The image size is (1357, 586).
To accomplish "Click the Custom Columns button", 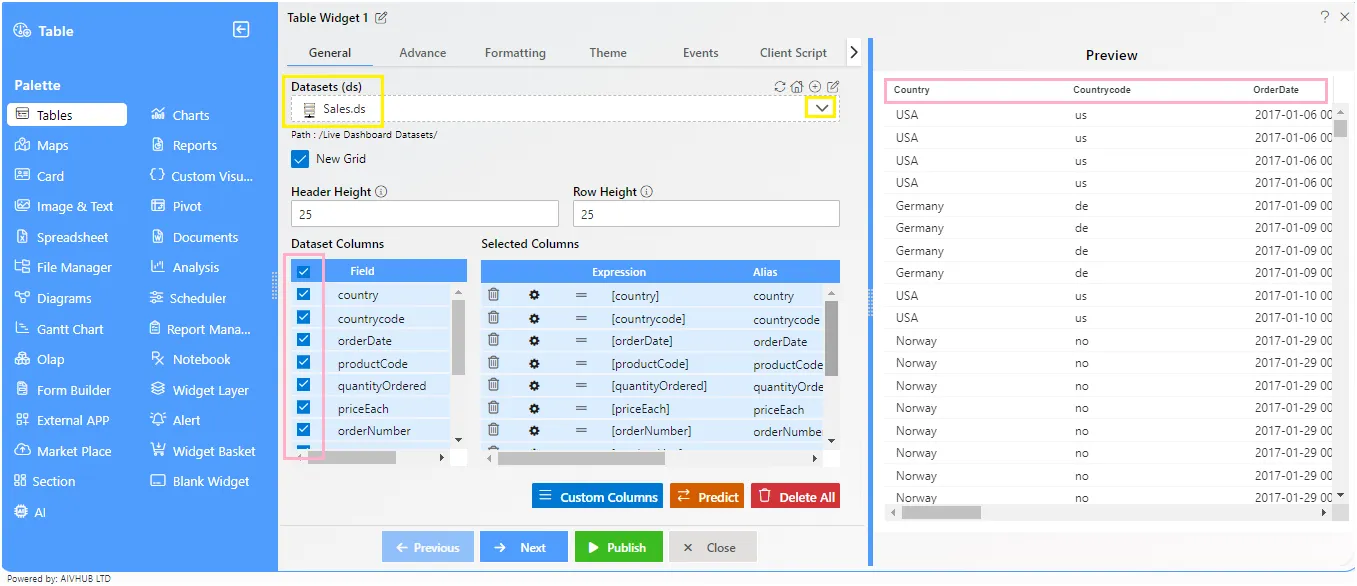I will (597, 496).
